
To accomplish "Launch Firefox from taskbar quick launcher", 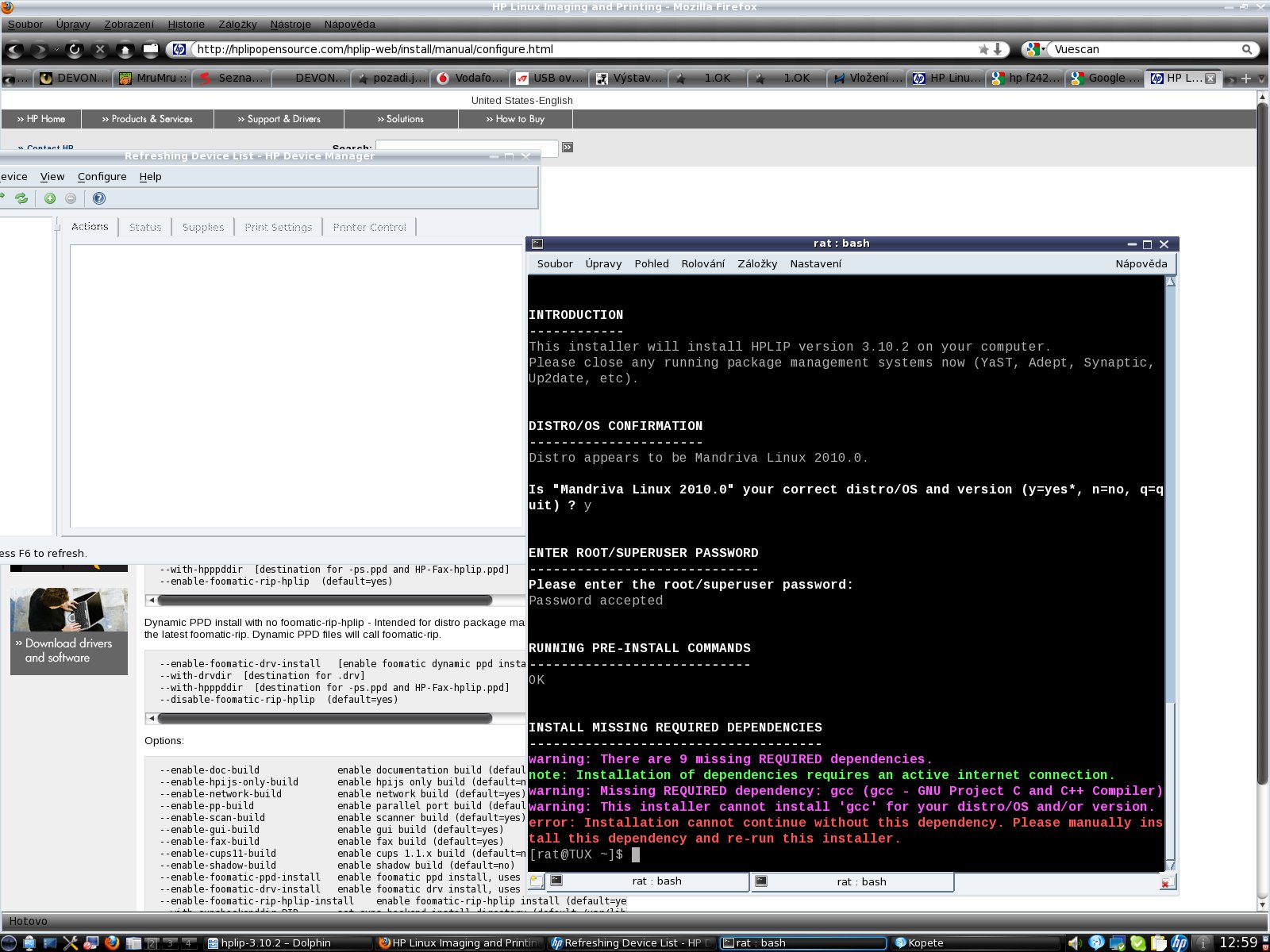I will coord(112,942).
